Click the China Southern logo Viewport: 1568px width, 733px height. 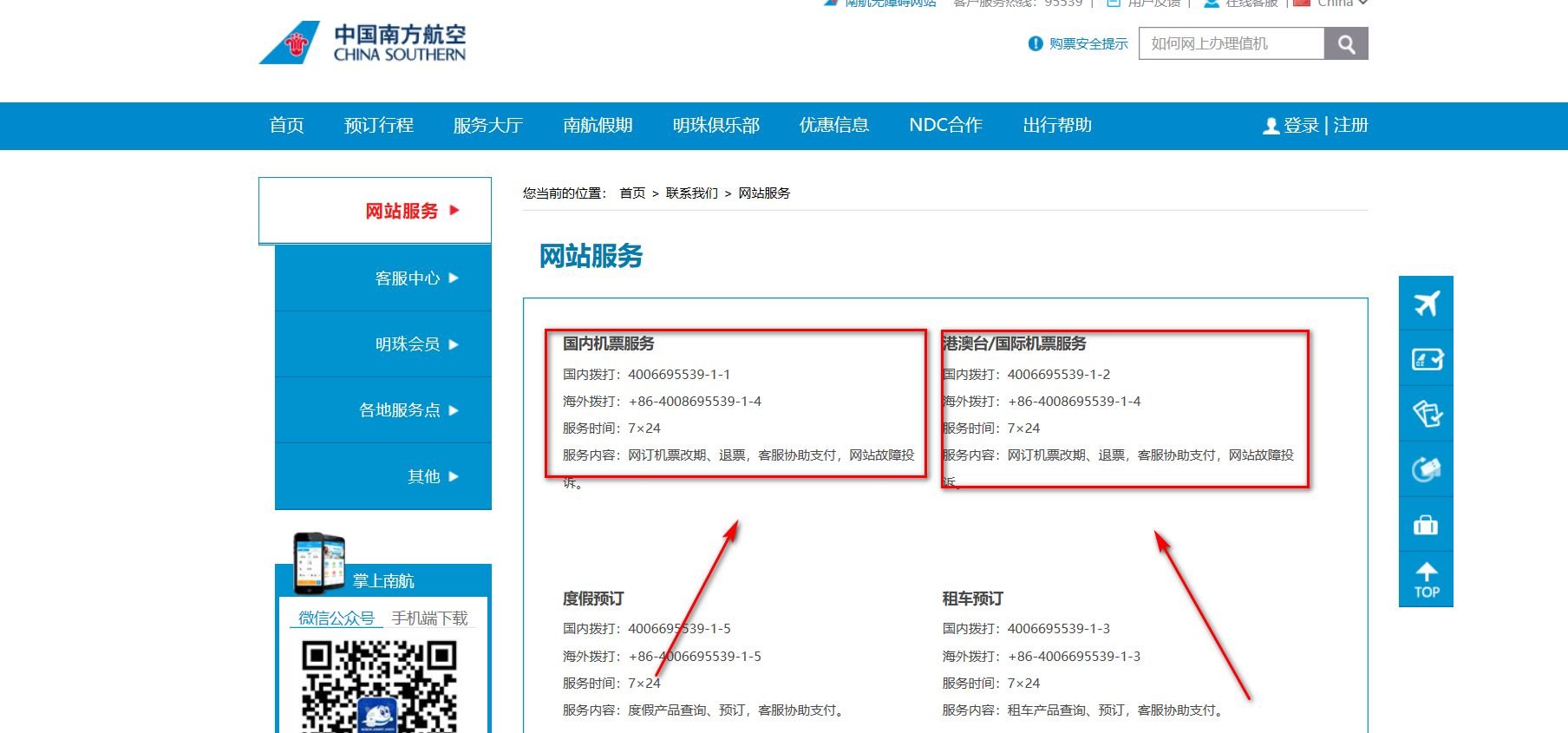363,43
